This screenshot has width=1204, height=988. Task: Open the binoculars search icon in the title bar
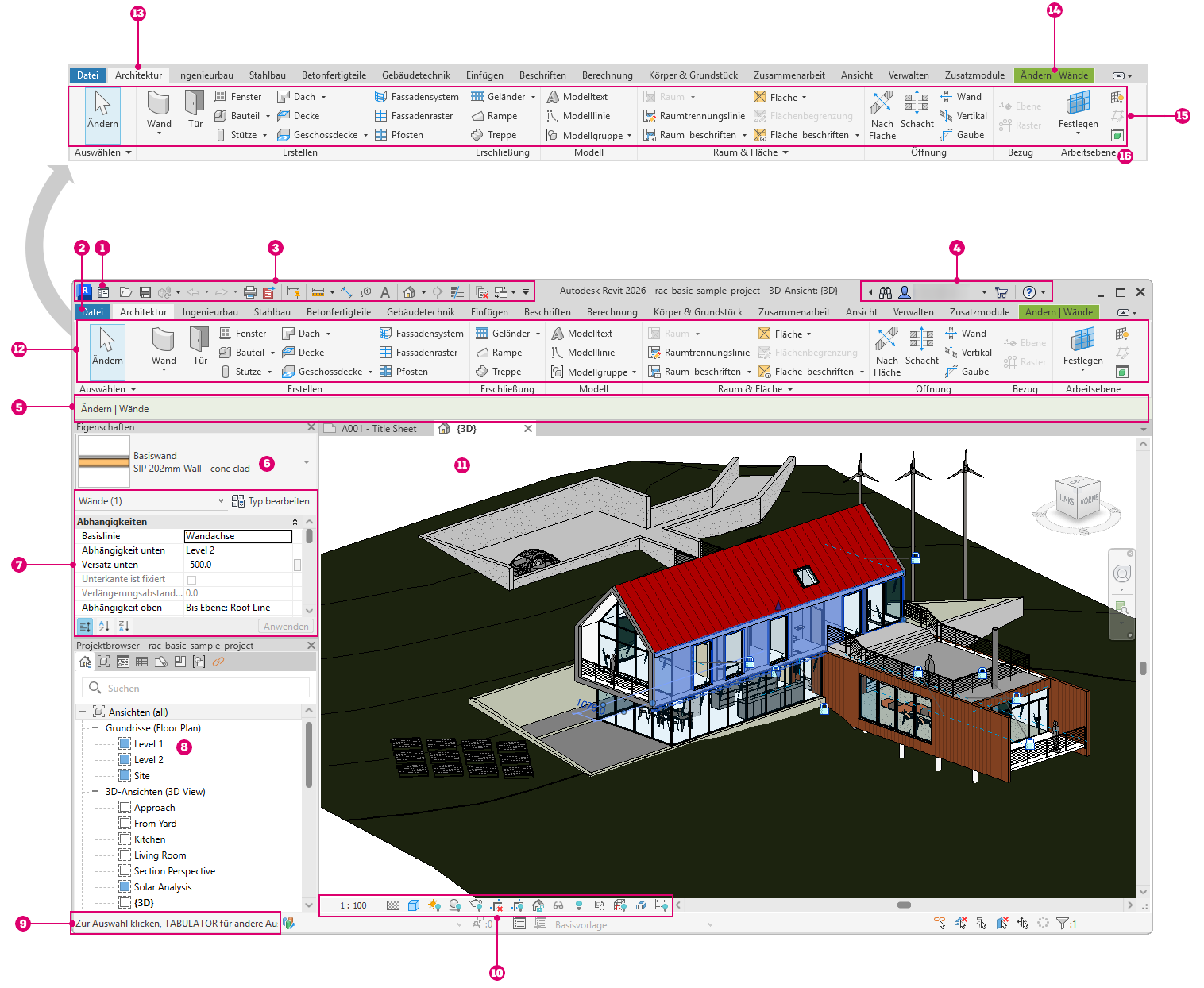click(886, 292)
